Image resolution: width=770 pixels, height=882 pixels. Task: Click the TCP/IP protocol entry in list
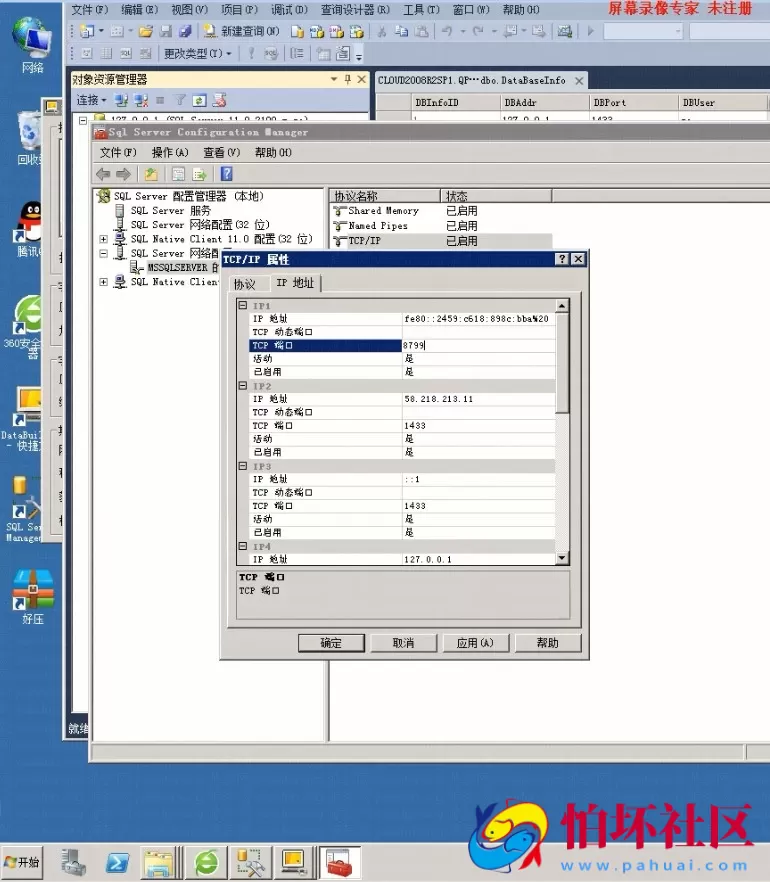(363, 241)
